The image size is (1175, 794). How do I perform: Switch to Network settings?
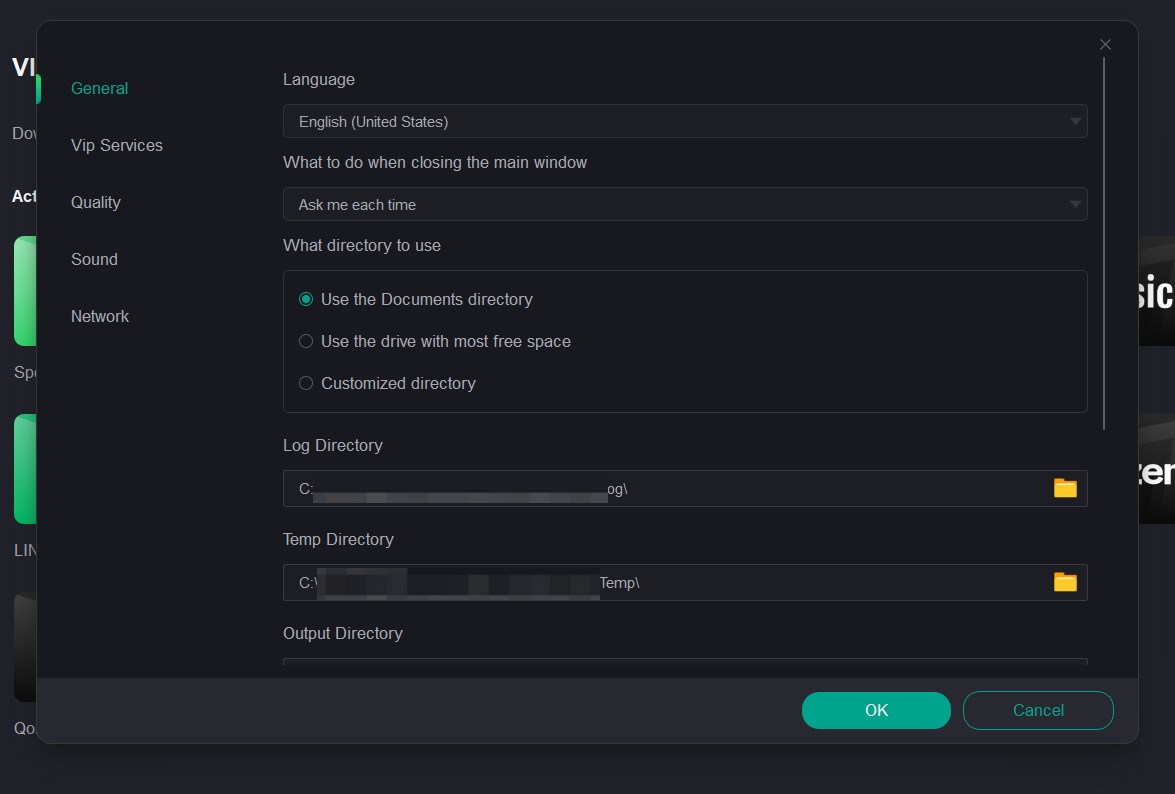[100, 316]
